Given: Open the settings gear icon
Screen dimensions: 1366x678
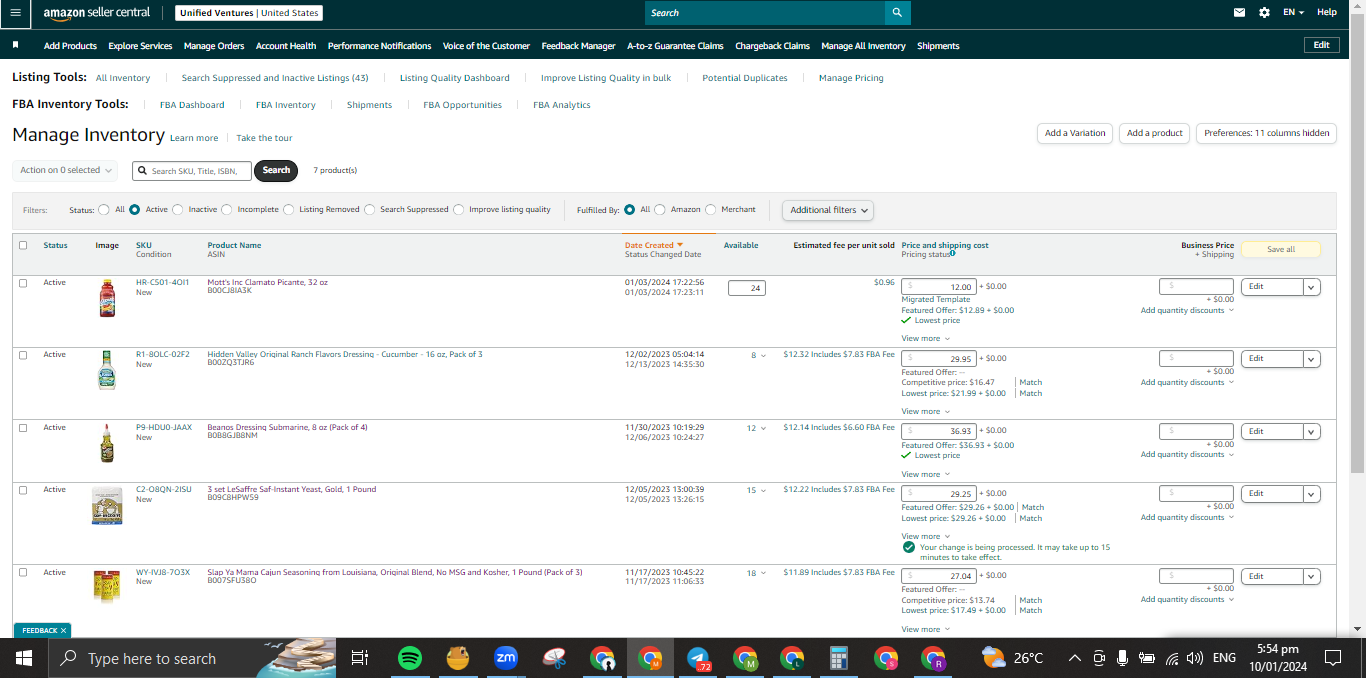Looking at the screenshot, I should click(1264, 13).
